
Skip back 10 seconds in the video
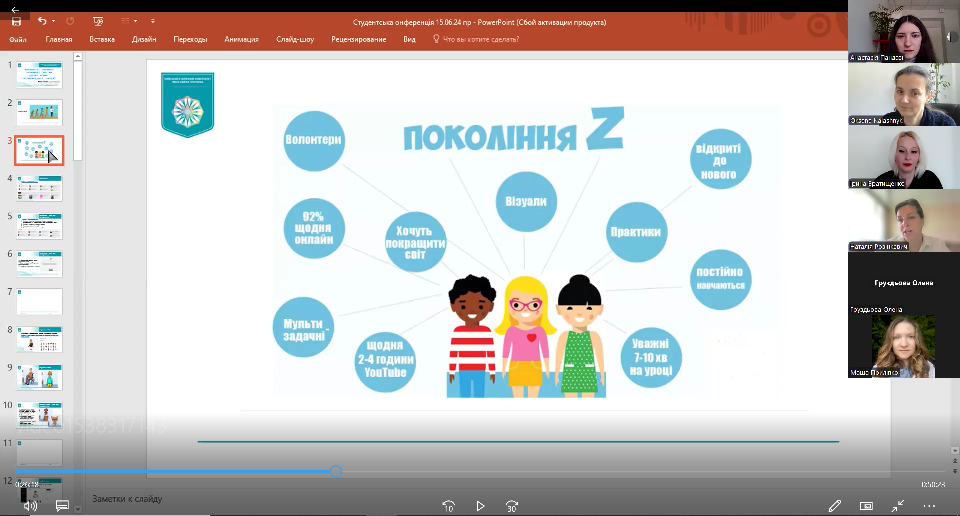(448, 506)
